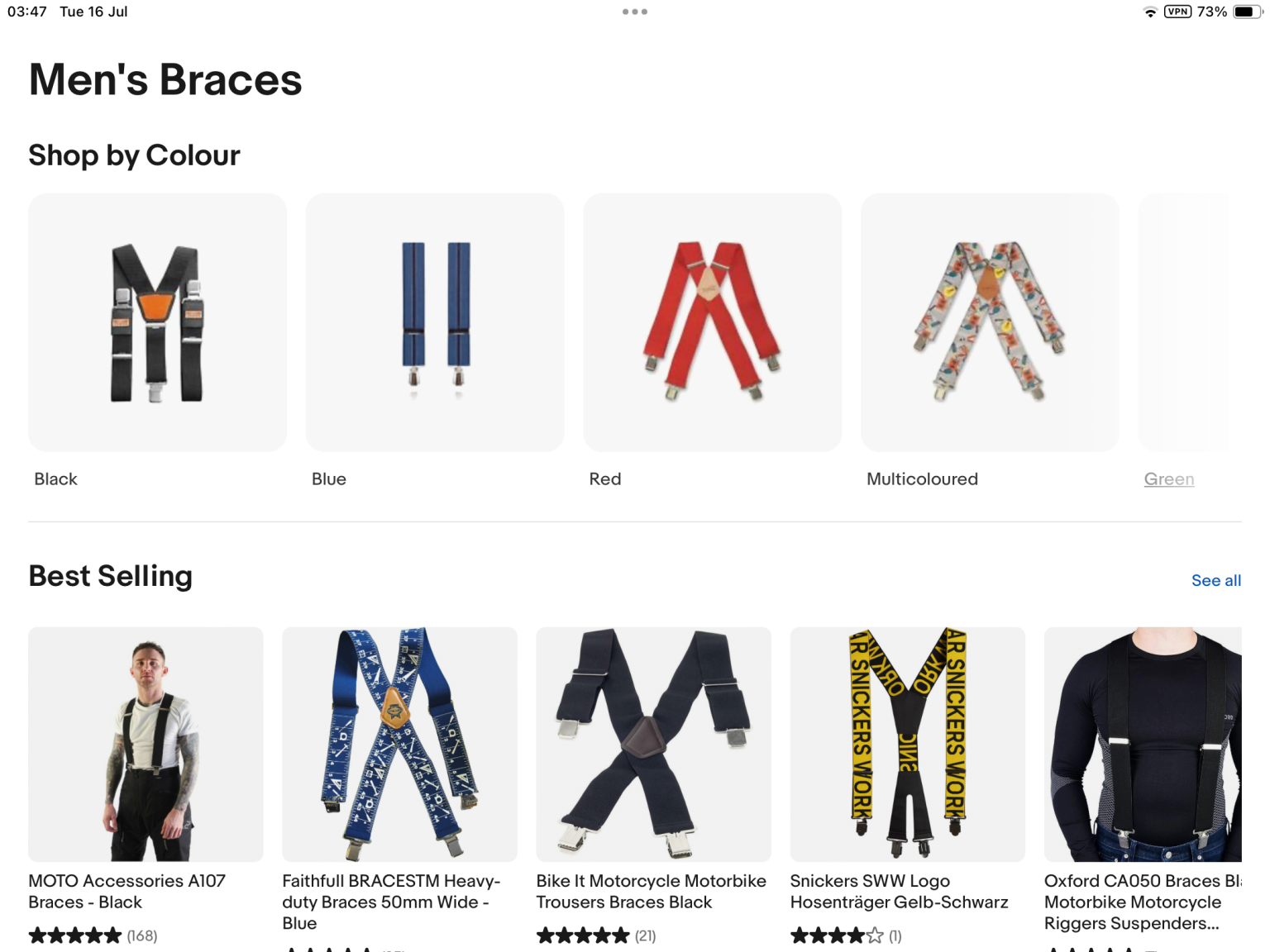
Task: Open MOTO Accessories A107 Braces product image
Action: coord(146,744)
